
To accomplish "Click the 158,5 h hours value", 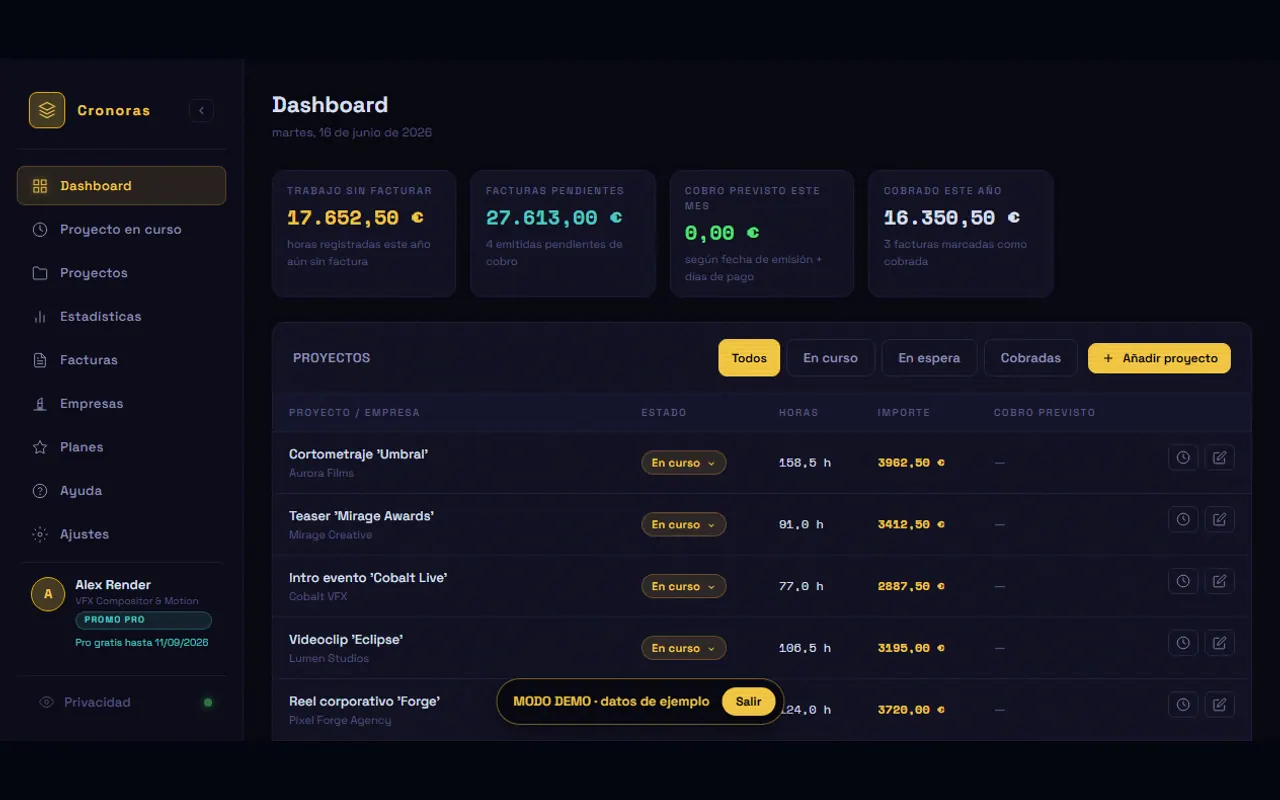I will tap(805, 463).
